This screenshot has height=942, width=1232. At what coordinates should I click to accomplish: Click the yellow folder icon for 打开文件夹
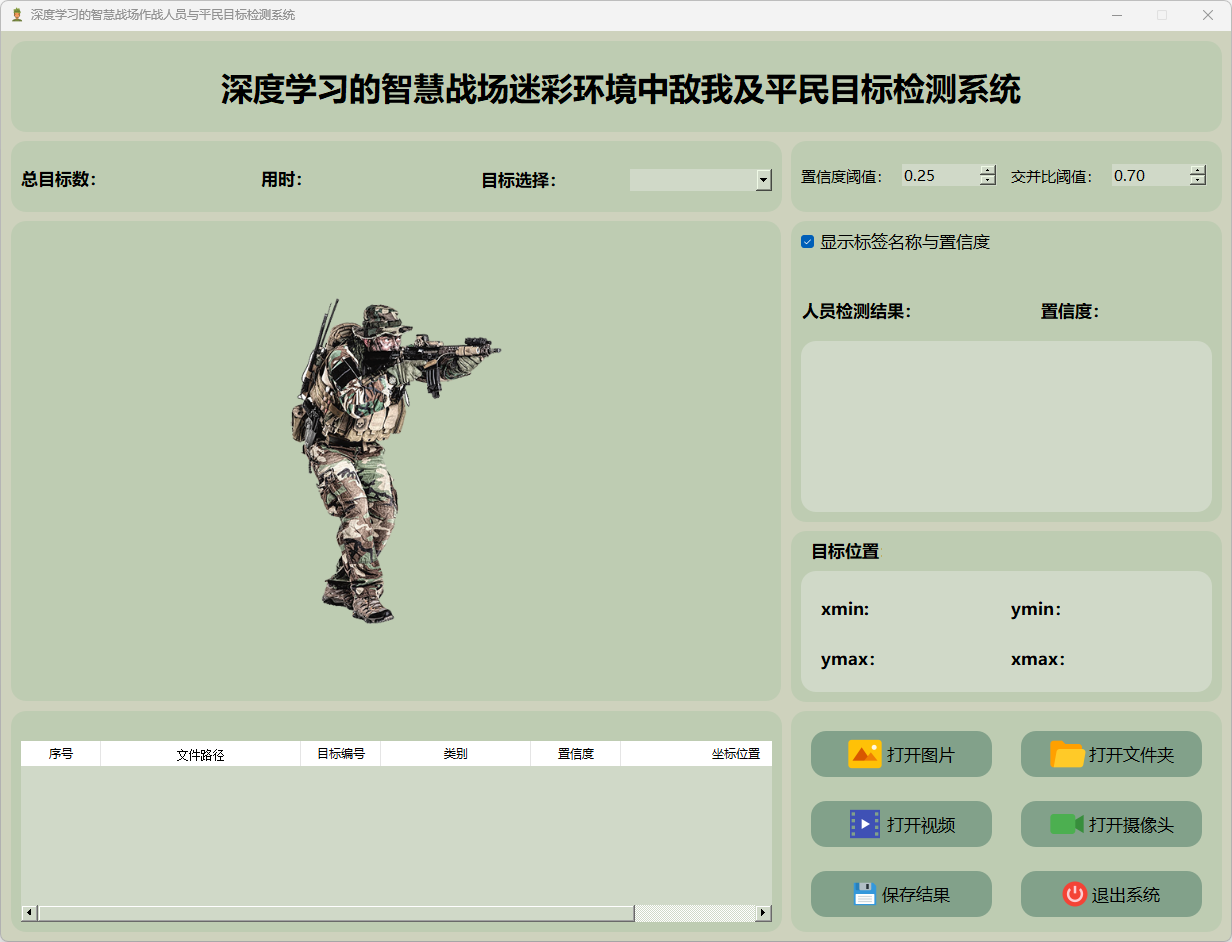tap(1067, 754)
